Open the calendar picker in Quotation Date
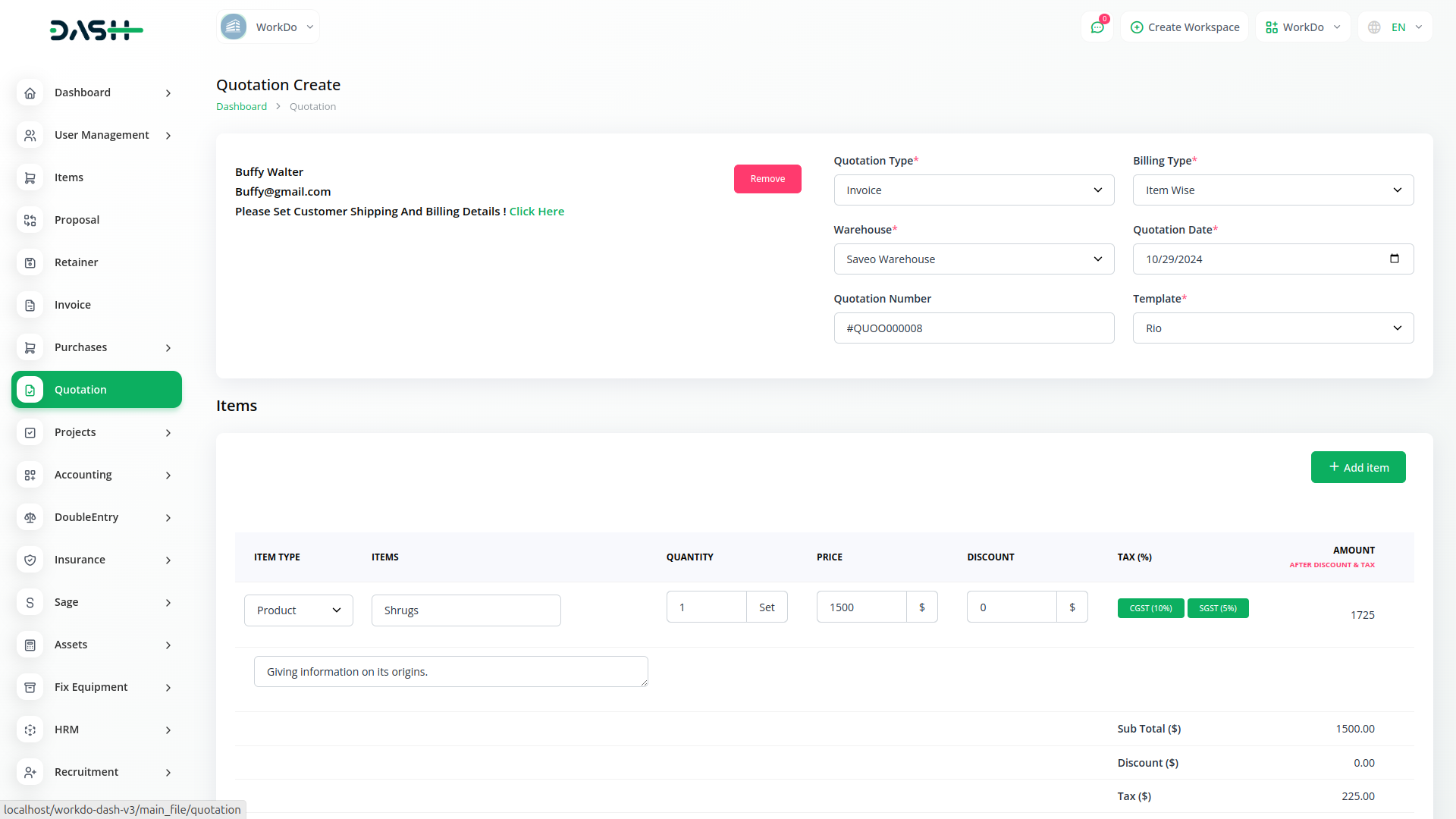This screenshot has height=819, width=1456. pyautogui.click(x=1394, y=259)
